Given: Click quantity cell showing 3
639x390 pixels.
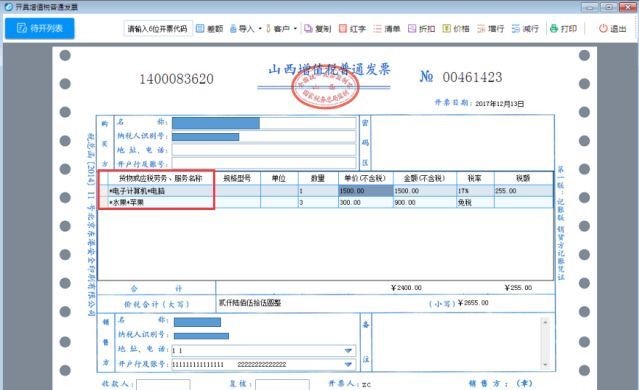Looking at the screenshot, I should [318, 202].
